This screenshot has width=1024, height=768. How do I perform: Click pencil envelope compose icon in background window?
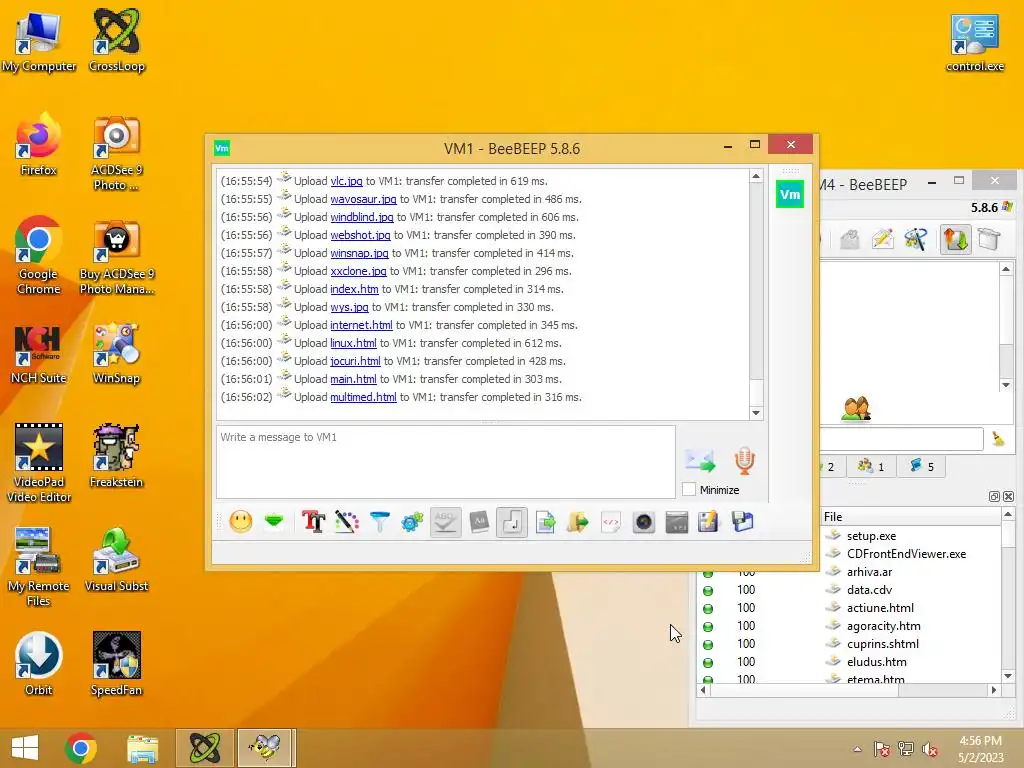tap(882, 240)
